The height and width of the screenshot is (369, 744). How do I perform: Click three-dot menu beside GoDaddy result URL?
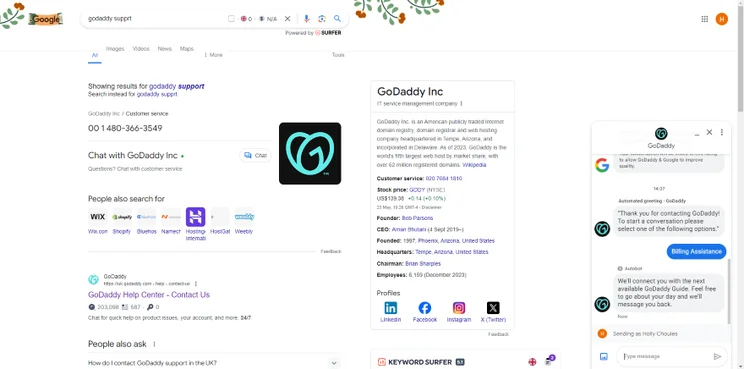coord(195,284)
